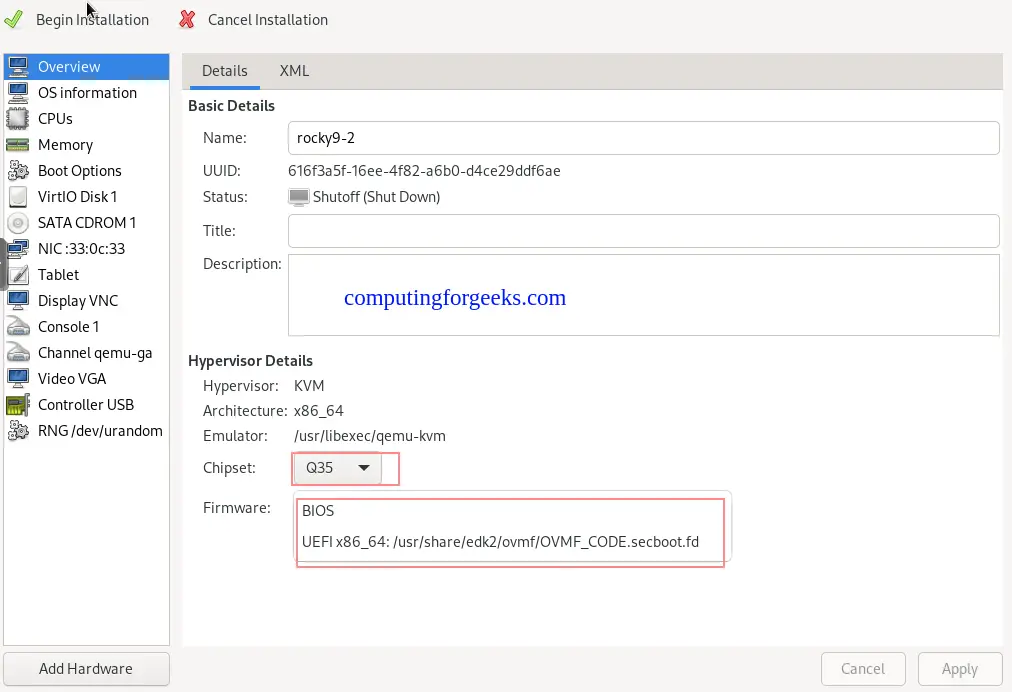Click the Begin Installation label

click(92, 20)
